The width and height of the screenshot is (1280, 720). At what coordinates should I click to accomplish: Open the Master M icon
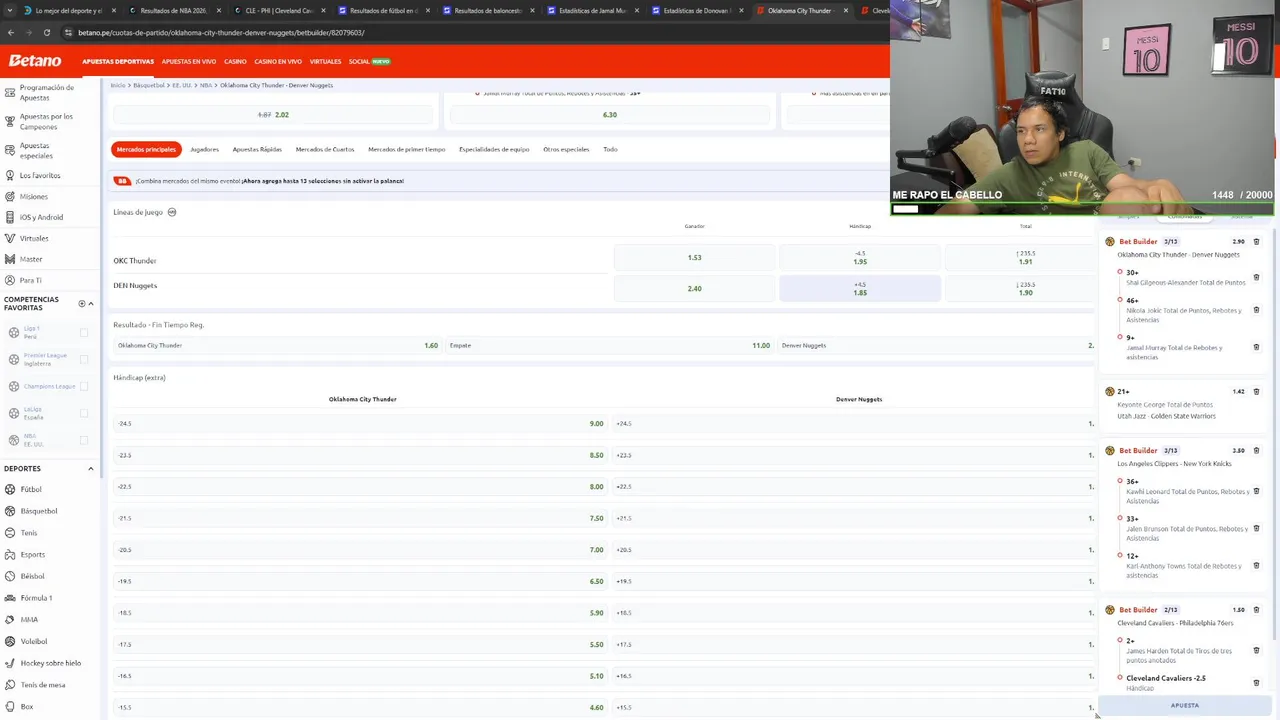click(x=10, y=259)
